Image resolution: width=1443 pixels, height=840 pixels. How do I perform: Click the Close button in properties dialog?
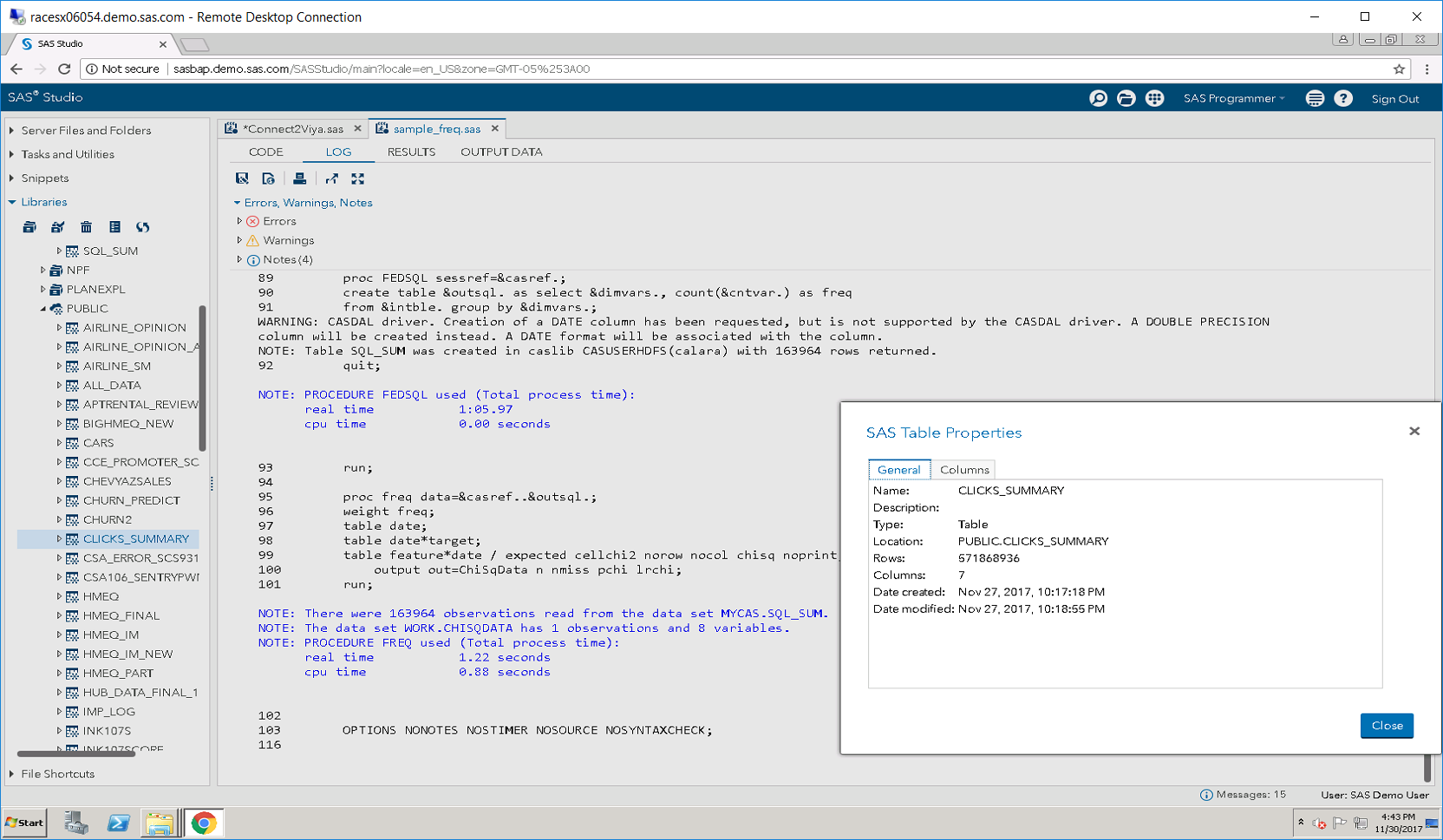tap(1387, 726)
